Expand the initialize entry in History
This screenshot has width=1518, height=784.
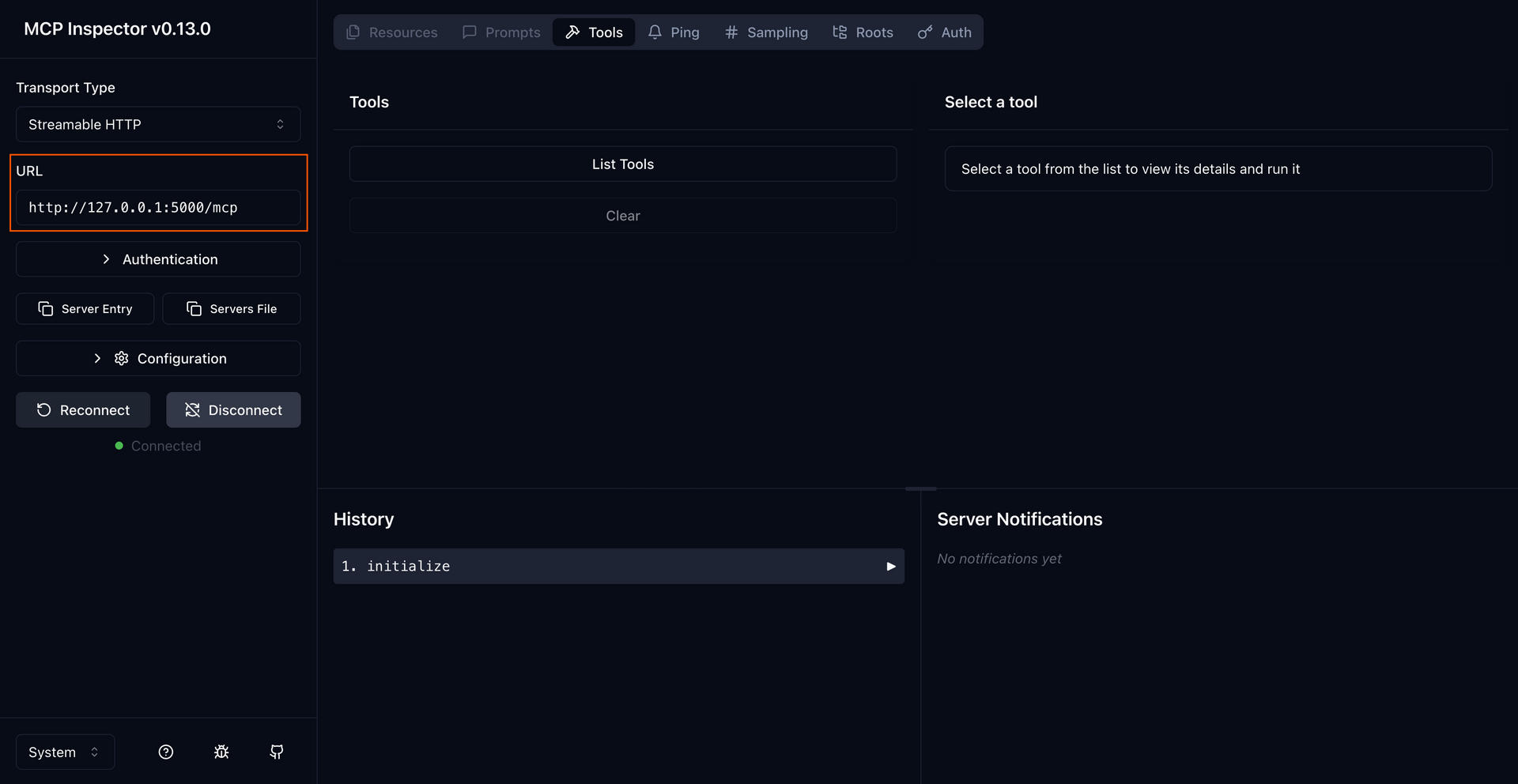click(890, 566)
